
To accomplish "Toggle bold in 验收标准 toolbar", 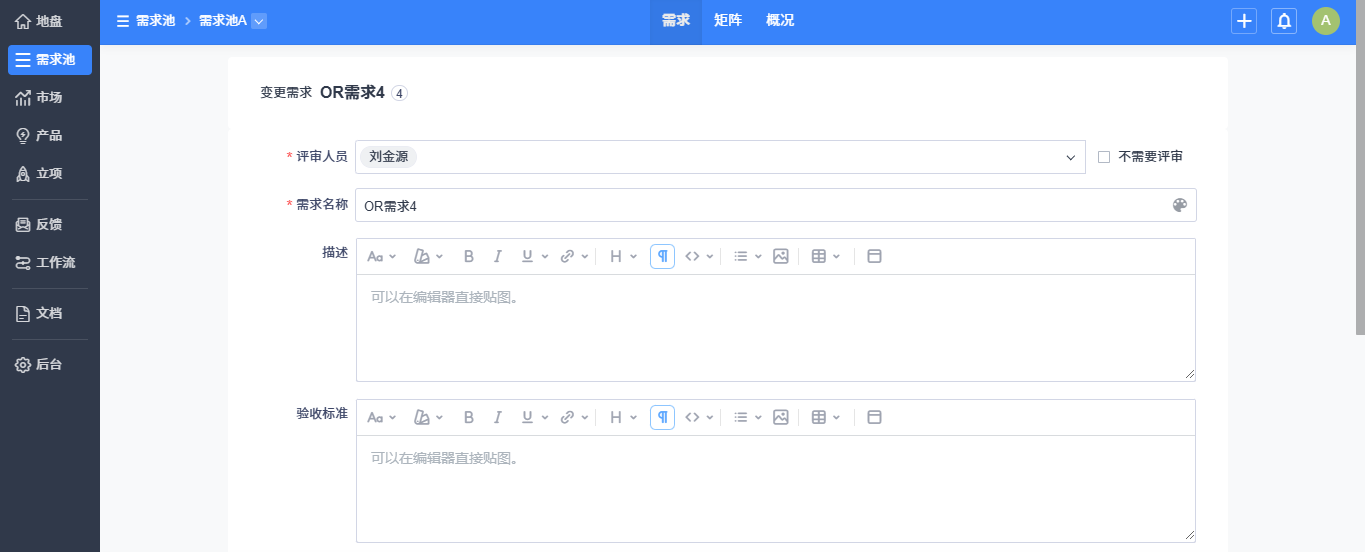I will click(x=468, y=418).
